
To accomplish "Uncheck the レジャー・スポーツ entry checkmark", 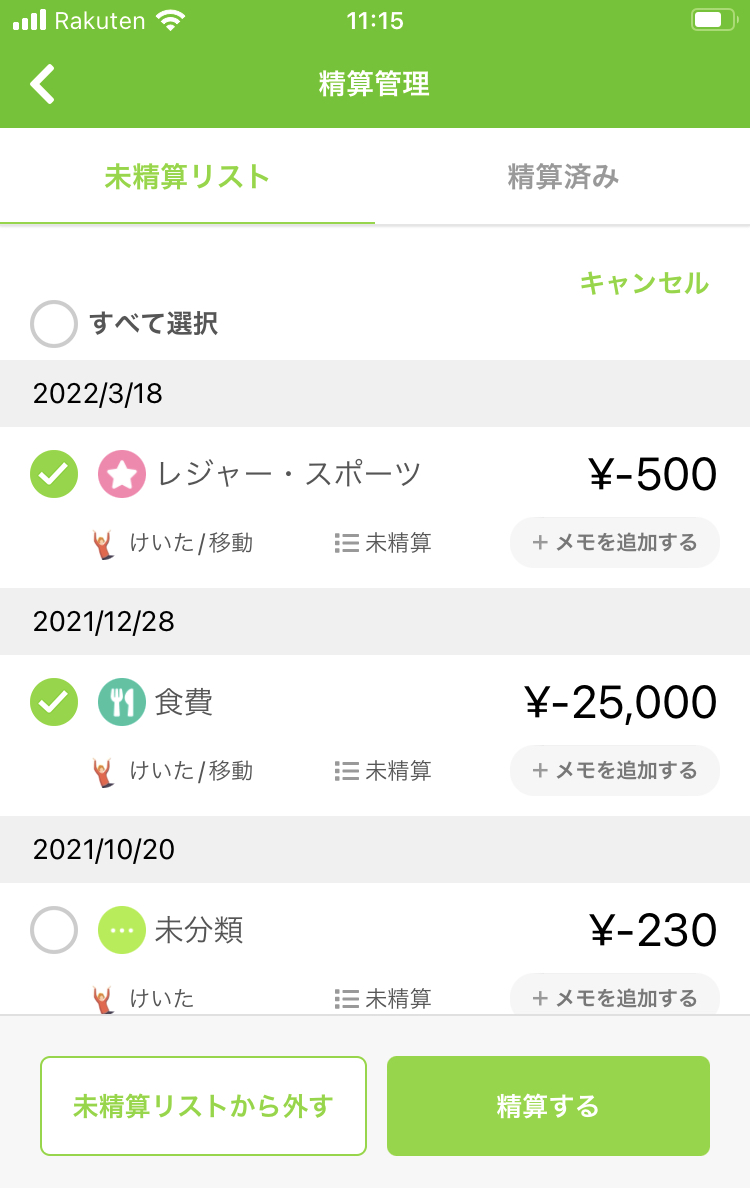I will point(54,474).
